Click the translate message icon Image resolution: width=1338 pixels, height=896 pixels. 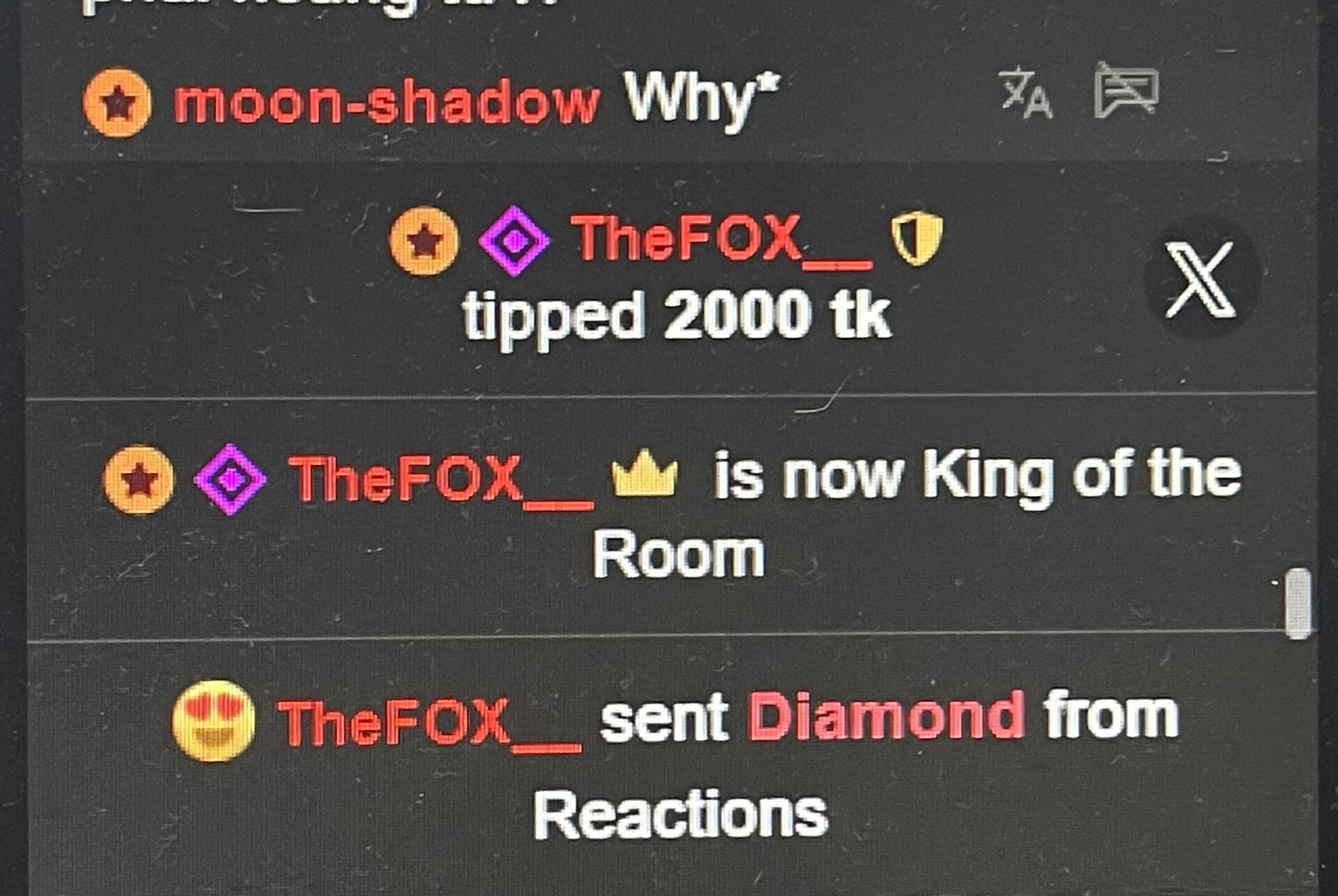pyautogui.click(x=1026, y=93)
